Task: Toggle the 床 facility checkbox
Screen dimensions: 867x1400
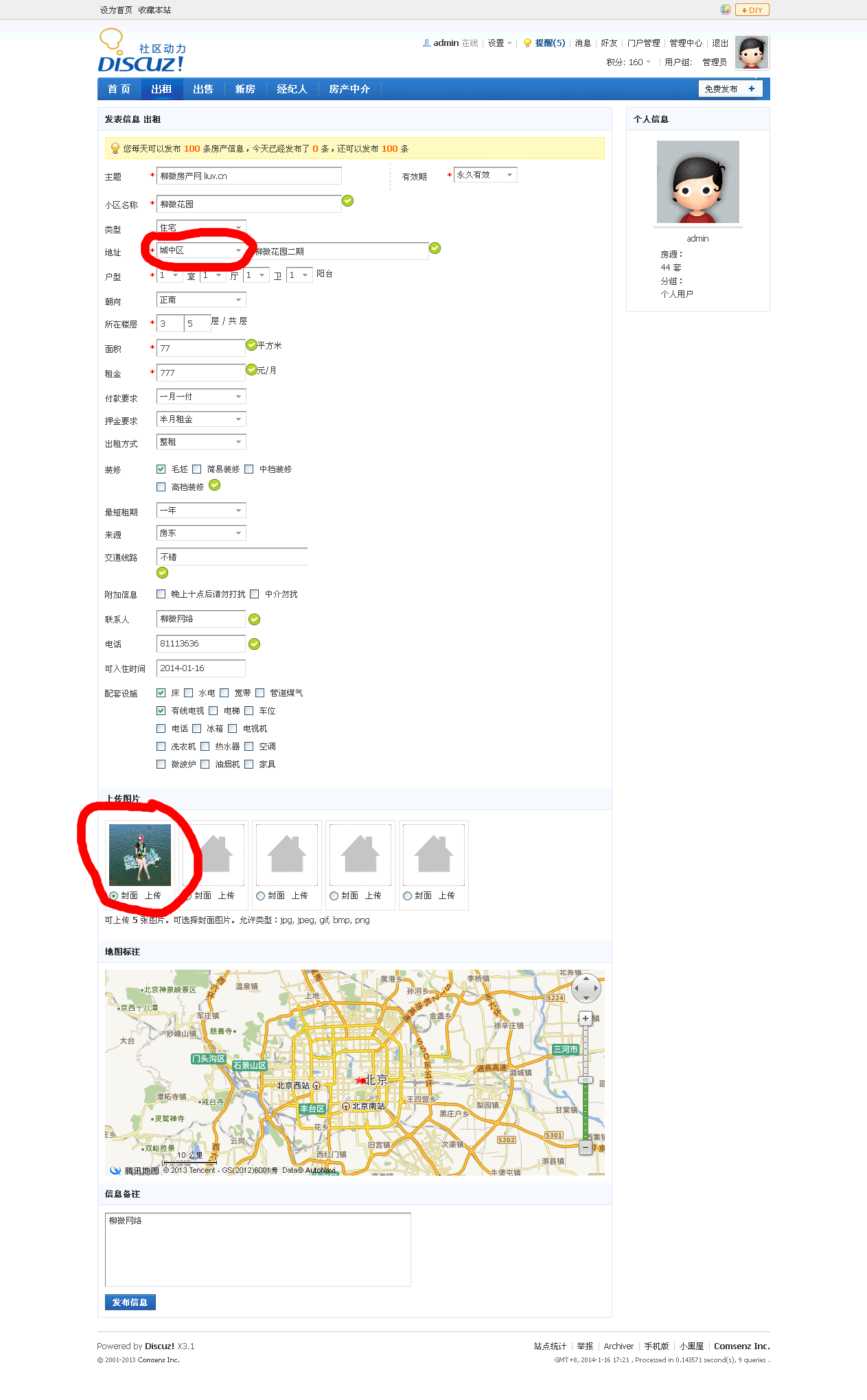Action: click(161, 693)
